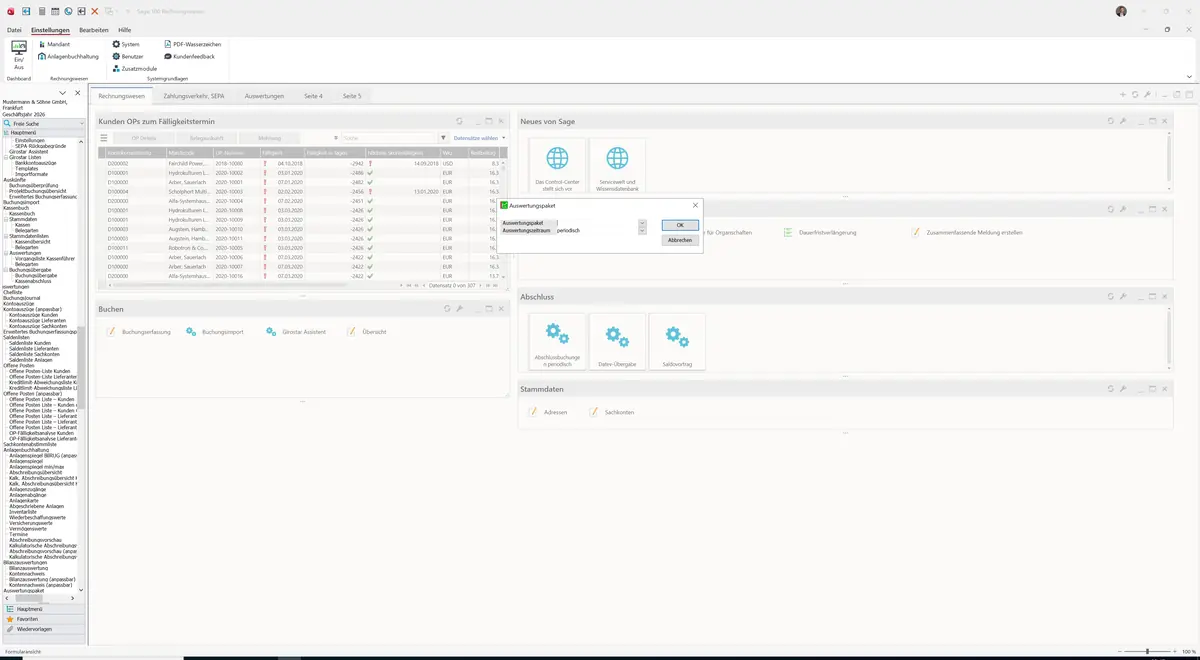Click the calculator icon in quick access toolbar
The width and height of the screenshot is (1200, 660).
[41, 11]
